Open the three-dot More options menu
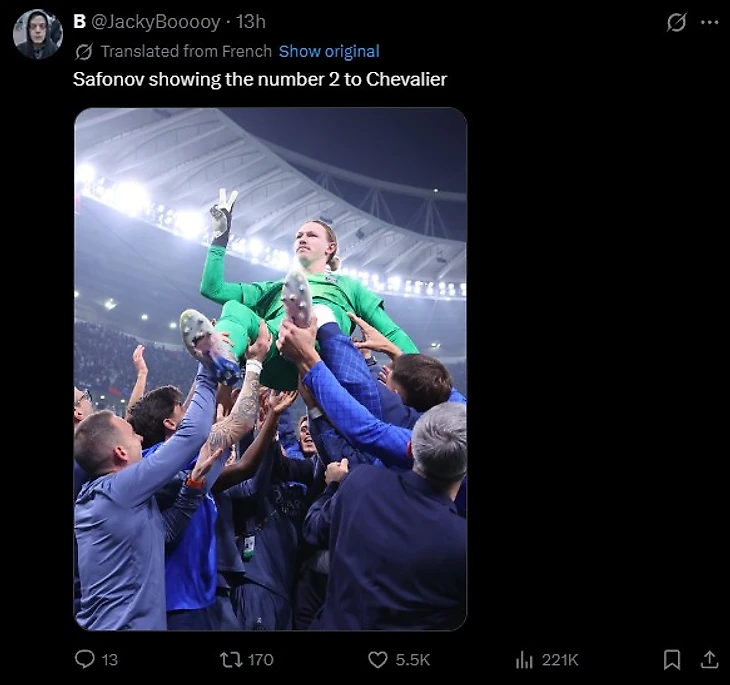 tap(709, 22)
